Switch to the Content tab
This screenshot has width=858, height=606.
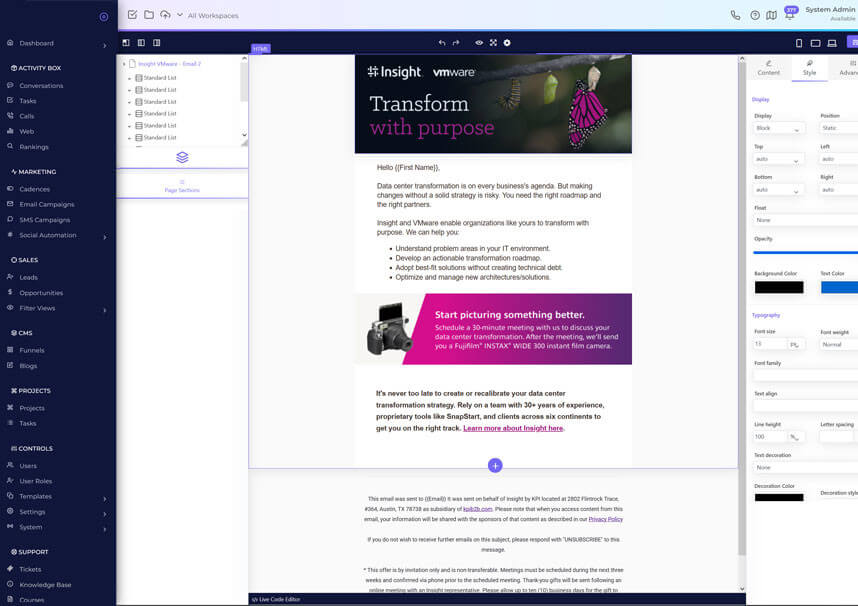(768, 68)
